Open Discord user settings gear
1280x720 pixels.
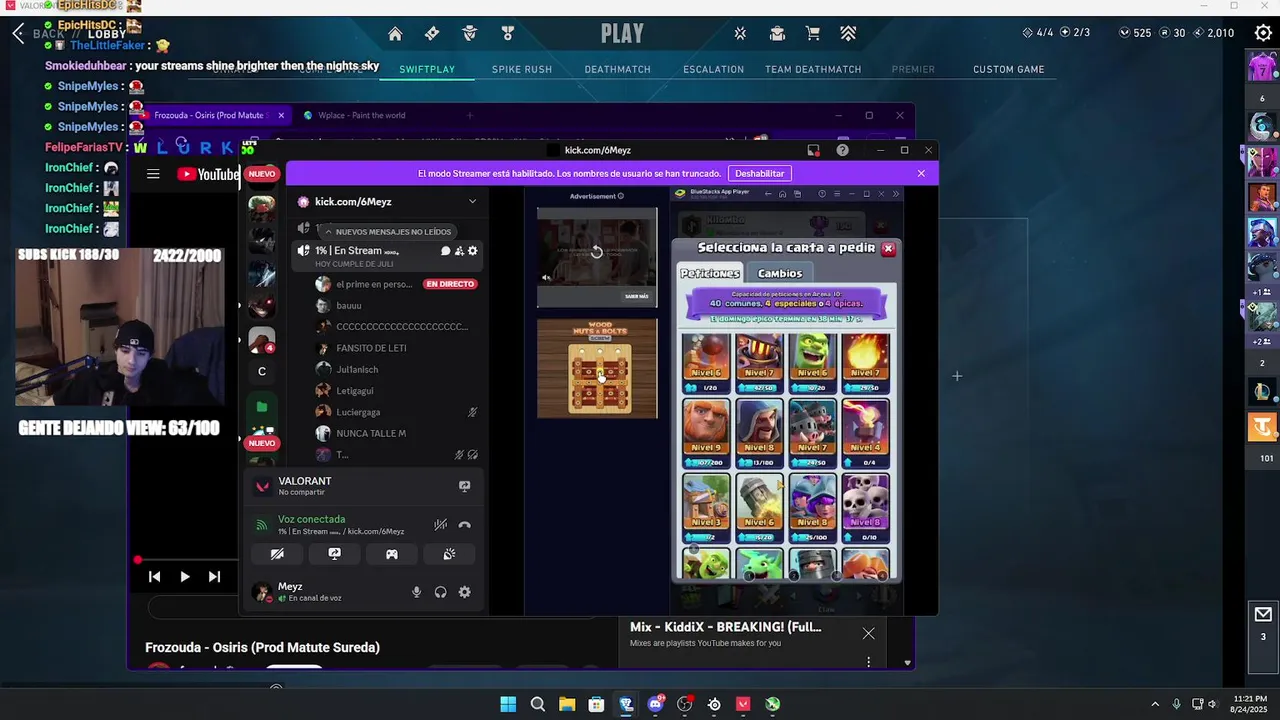[x=465, y=592]
